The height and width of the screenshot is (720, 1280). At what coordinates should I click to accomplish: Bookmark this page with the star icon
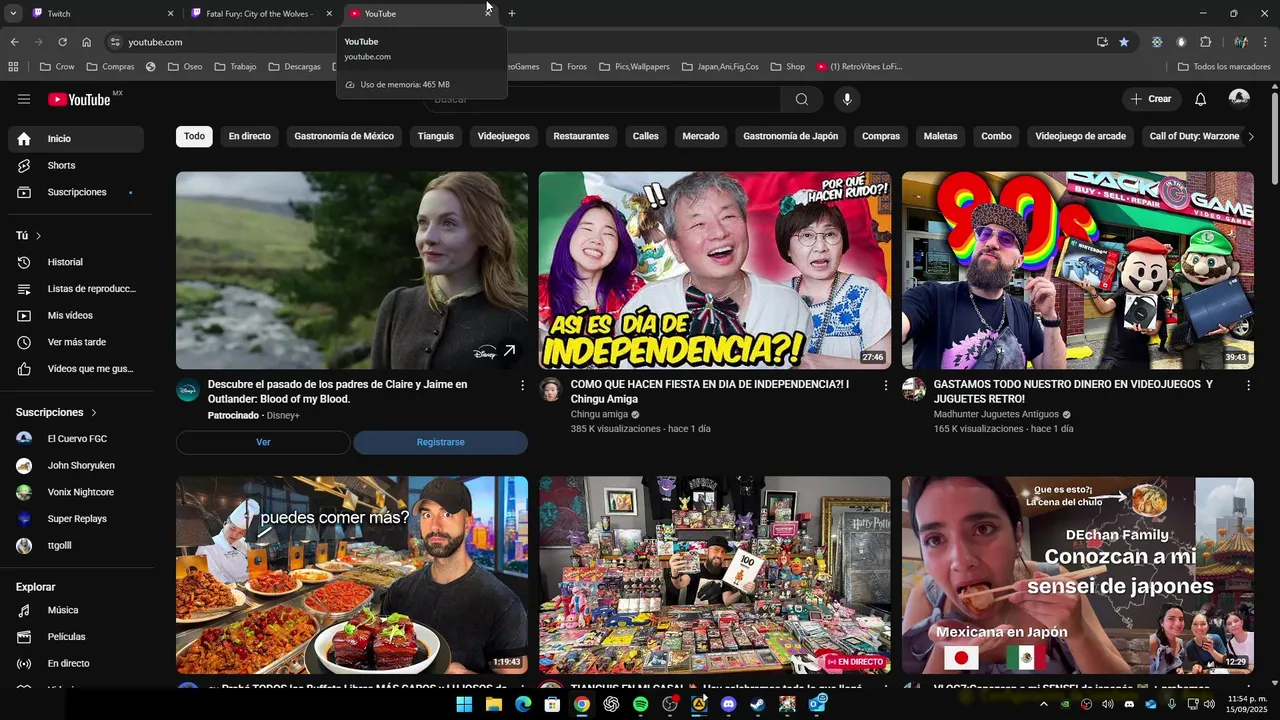[x=1124, y=42]
